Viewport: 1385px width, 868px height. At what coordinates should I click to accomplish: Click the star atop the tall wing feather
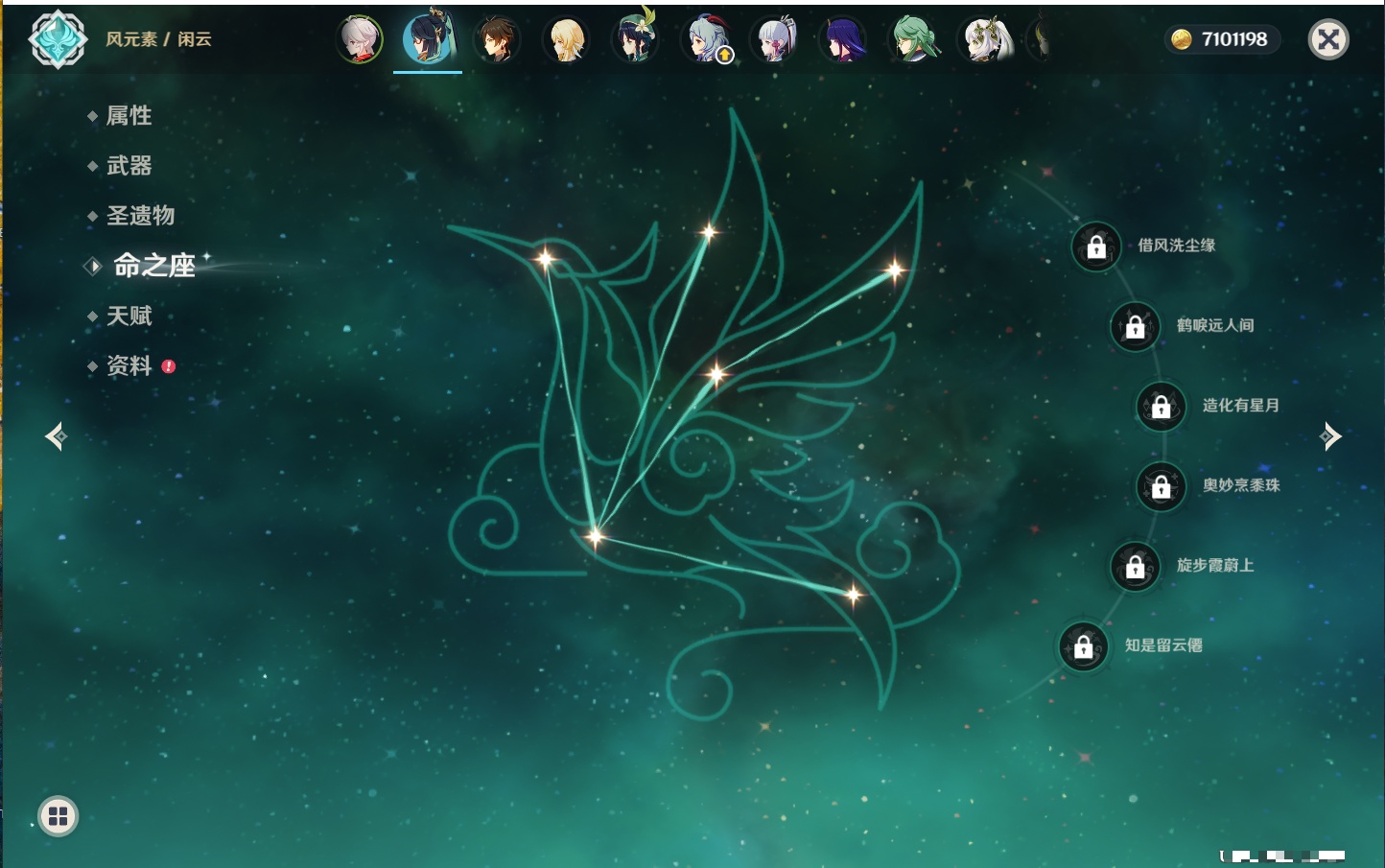pyautogui.click(x=709, y=231)
